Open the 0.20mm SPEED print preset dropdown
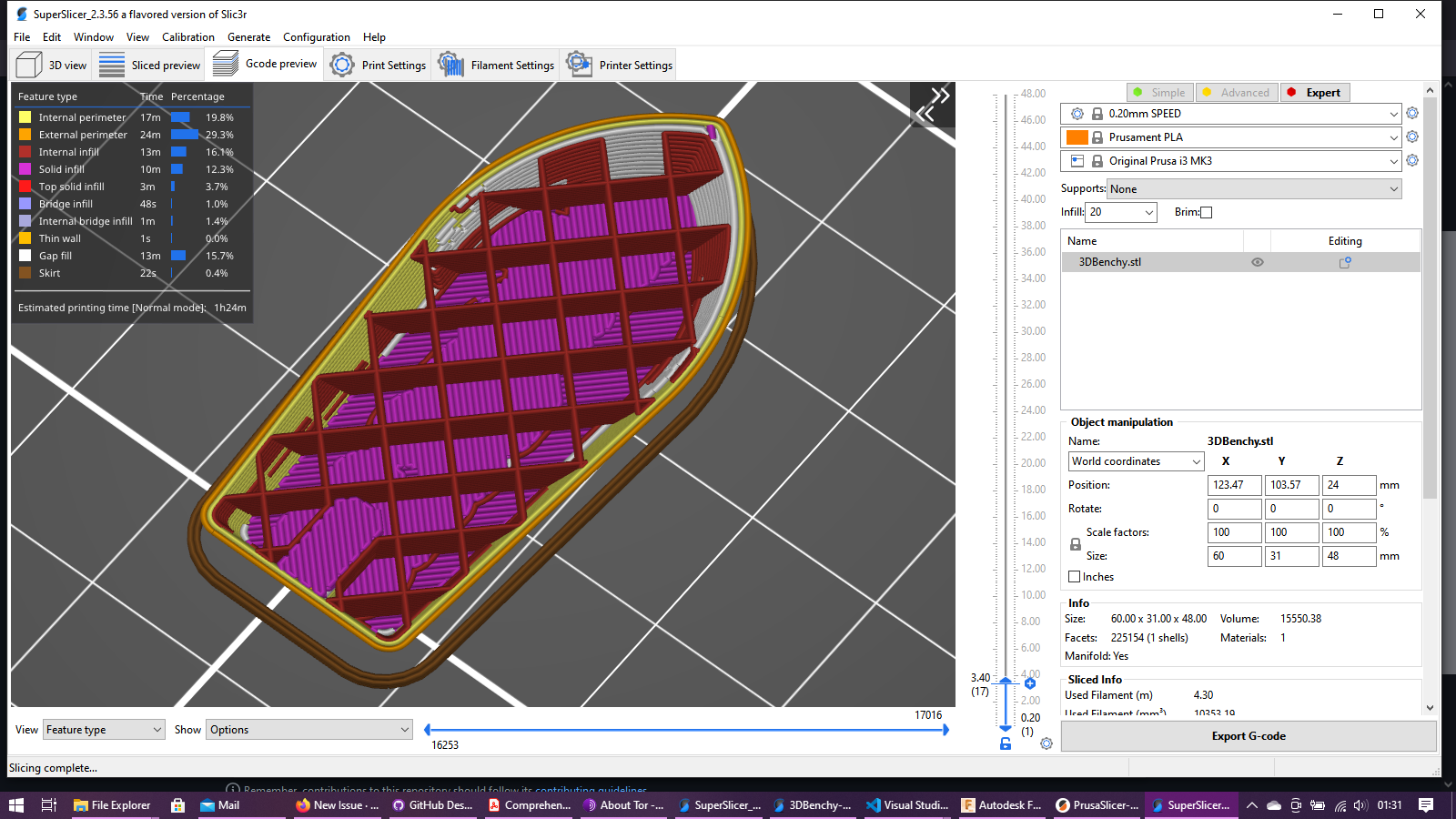 point(1230,114)
